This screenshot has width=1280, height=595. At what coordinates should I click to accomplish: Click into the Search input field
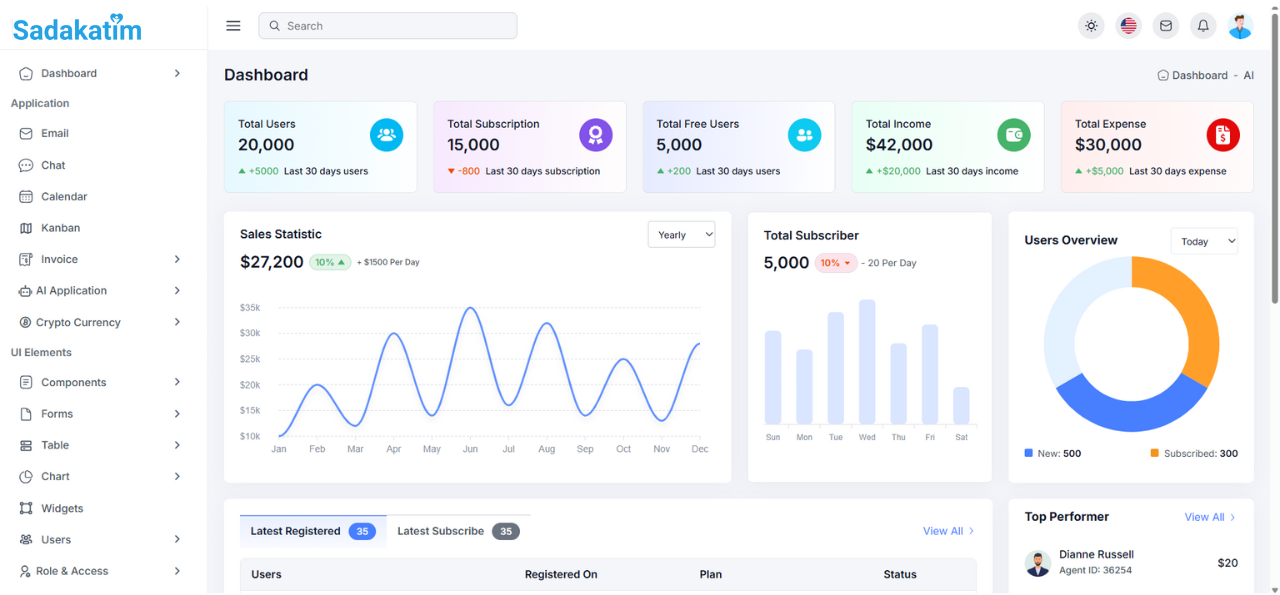(x=388, y=26)
